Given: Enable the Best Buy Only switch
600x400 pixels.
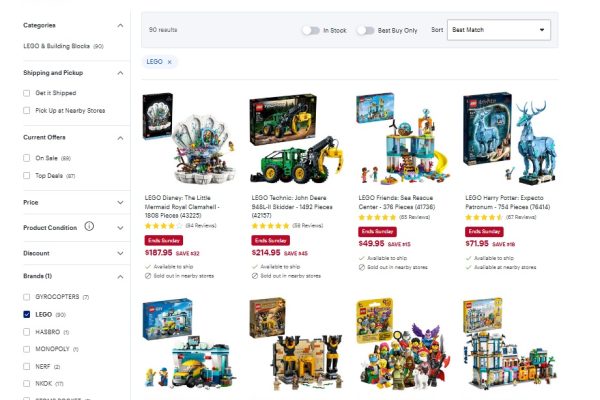Looking at the screenshot, I should (365, 30).
